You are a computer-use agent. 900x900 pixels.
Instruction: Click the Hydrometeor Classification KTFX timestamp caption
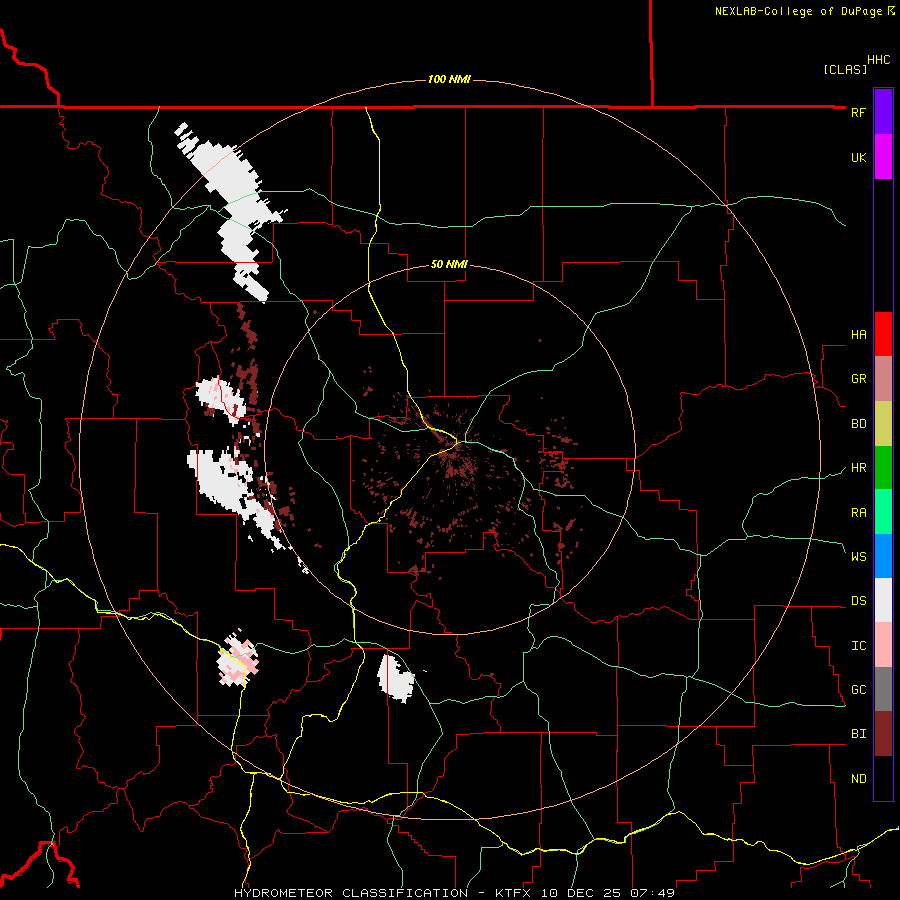point(454,893)
